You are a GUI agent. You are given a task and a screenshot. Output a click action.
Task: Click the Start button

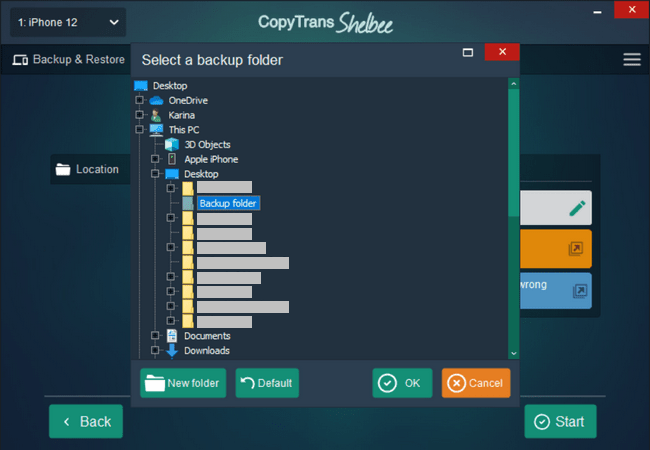[560, 421]
